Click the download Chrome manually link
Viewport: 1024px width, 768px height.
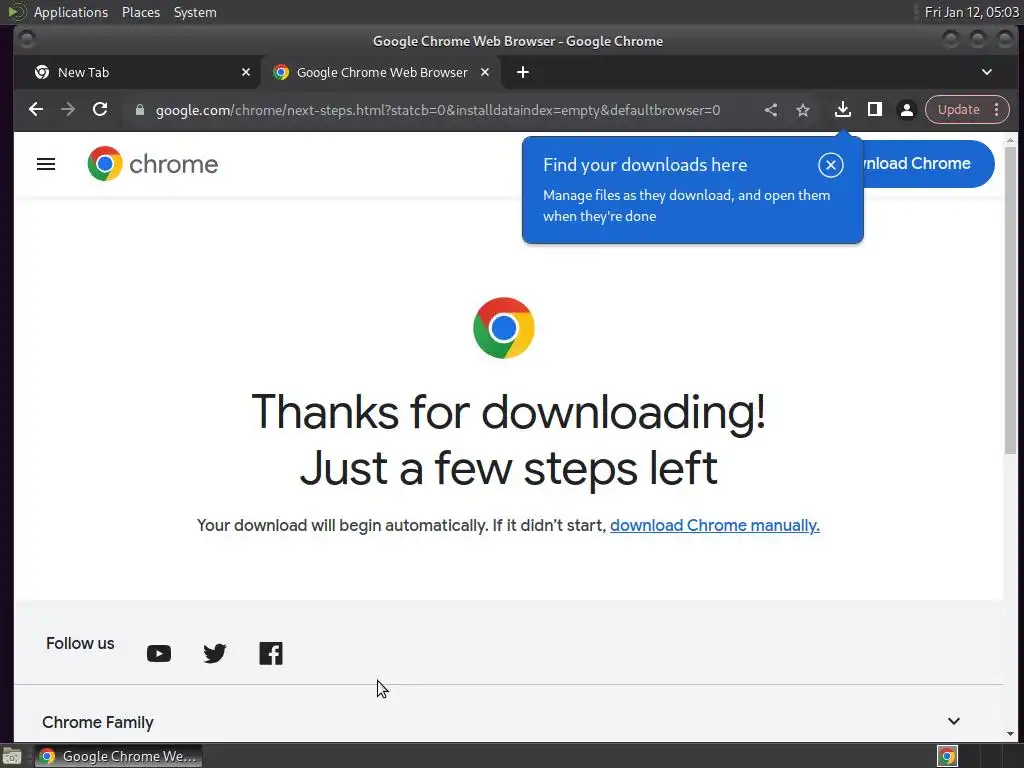pyautogui.click(x=714, y=526)
